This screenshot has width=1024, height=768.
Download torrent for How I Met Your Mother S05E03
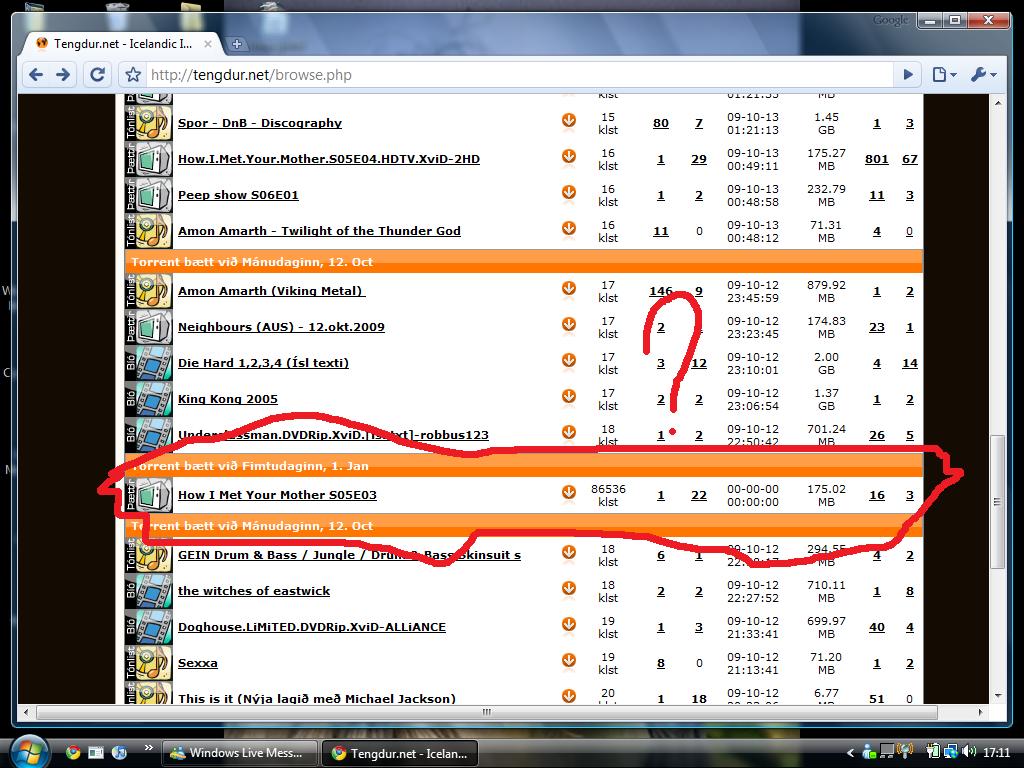569,492
